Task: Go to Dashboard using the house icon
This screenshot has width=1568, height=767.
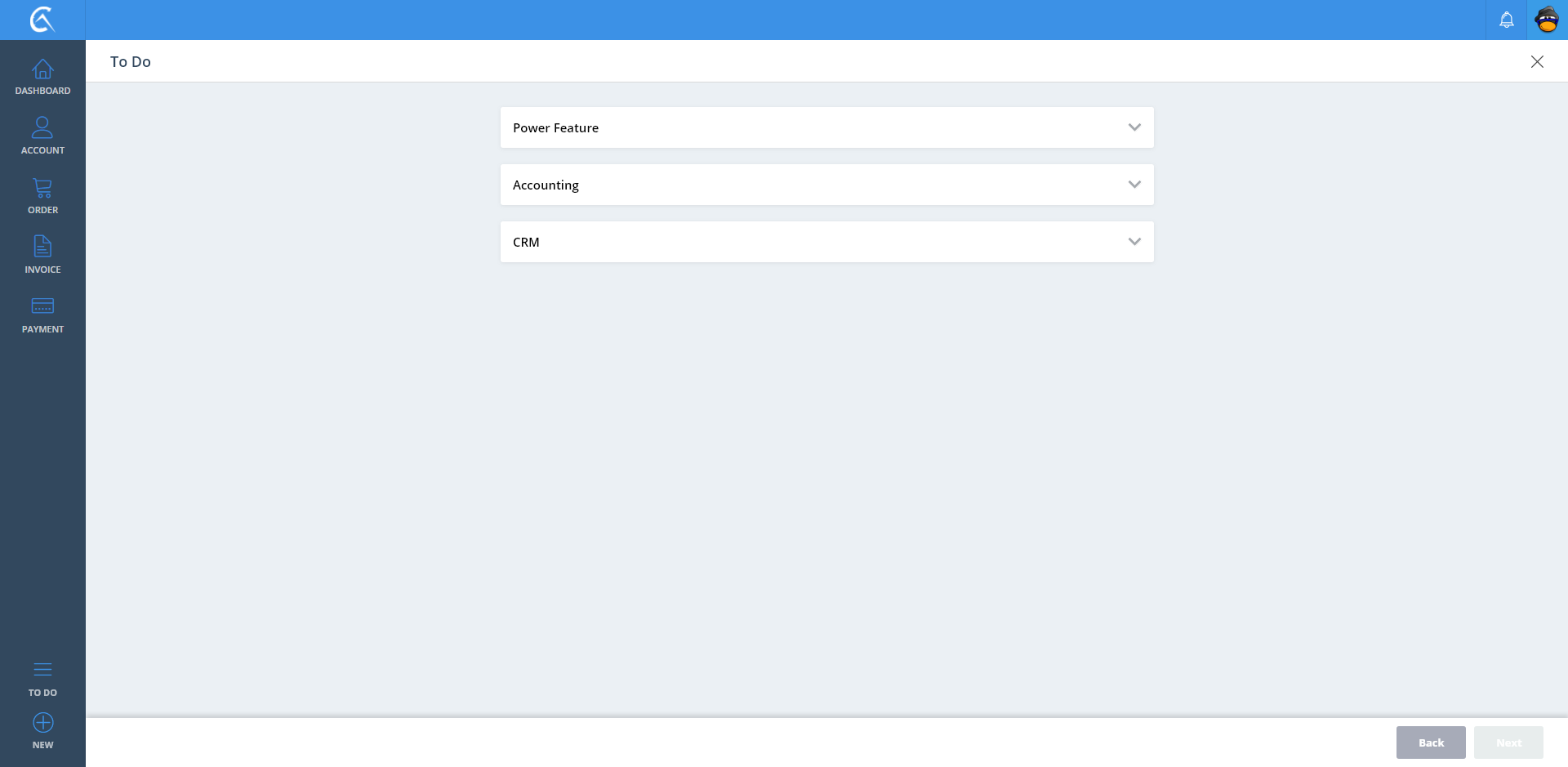Action: (x=42, y=69)
